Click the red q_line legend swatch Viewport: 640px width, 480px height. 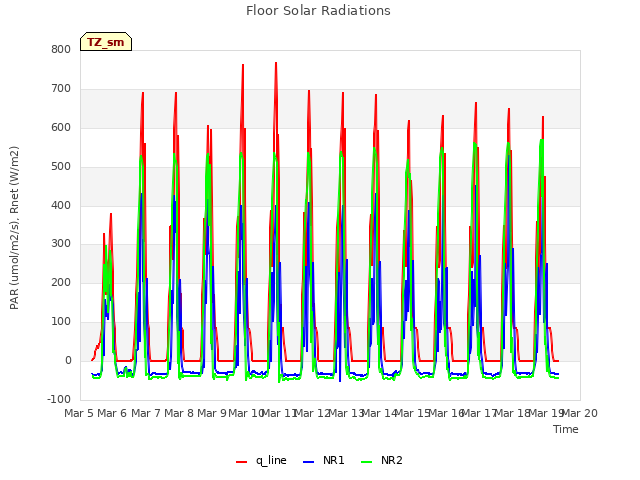click(241, 462)
